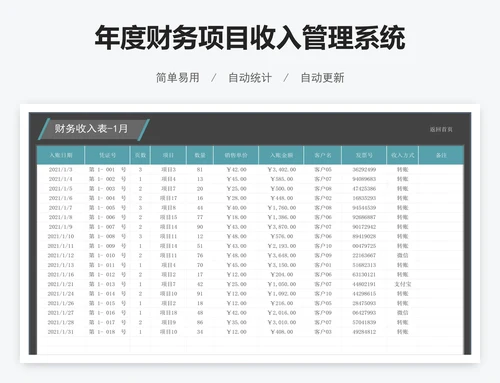
Task: Select the amount cell ¥408.00
Action: click(282, 332)
